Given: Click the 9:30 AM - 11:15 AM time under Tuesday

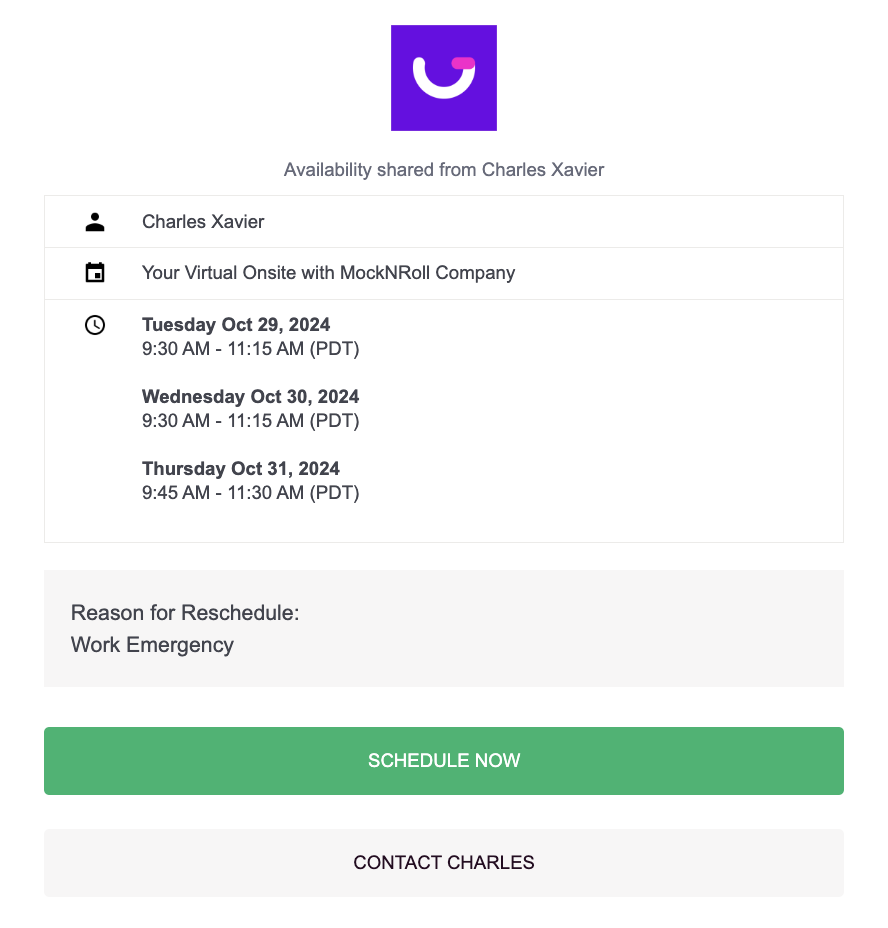Looking at the screenshot, I should (x=250, y=349).
